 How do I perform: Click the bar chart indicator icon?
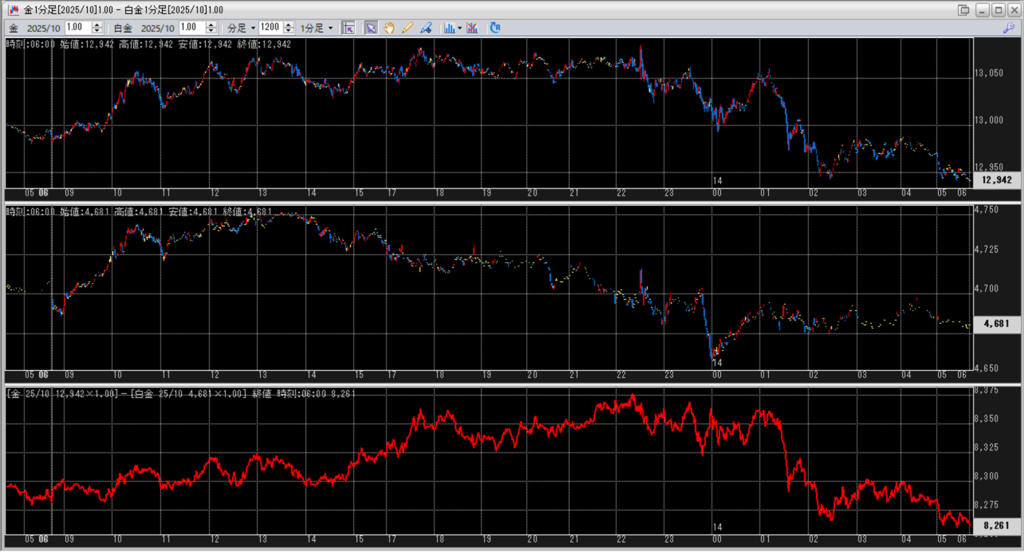click(x=447, y=27)
